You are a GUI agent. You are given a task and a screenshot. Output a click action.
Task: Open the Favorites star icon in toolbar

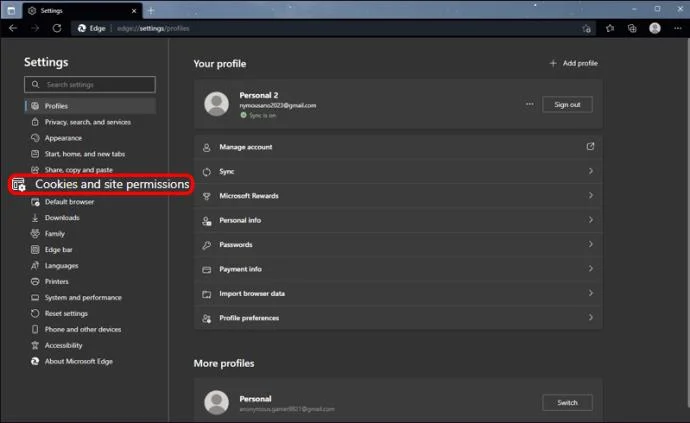609,28
